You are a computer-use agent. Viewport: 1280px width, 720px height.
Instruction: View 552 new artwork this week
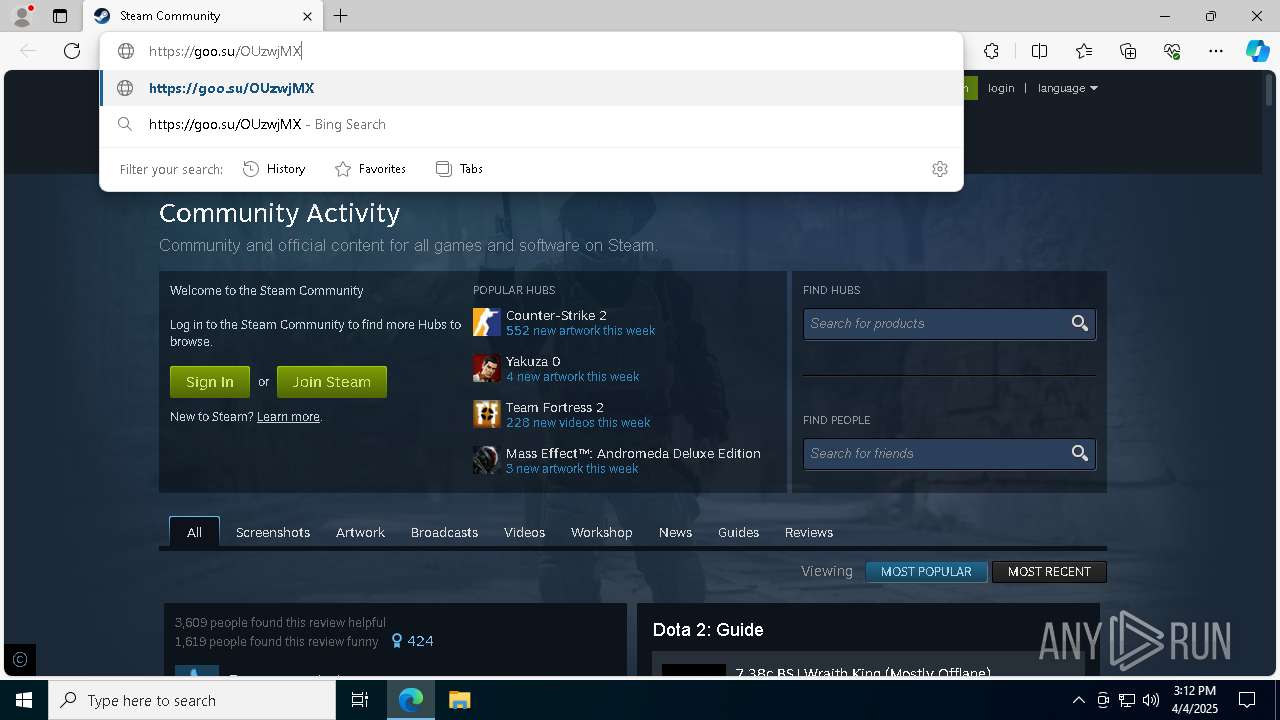pos(580,331)
